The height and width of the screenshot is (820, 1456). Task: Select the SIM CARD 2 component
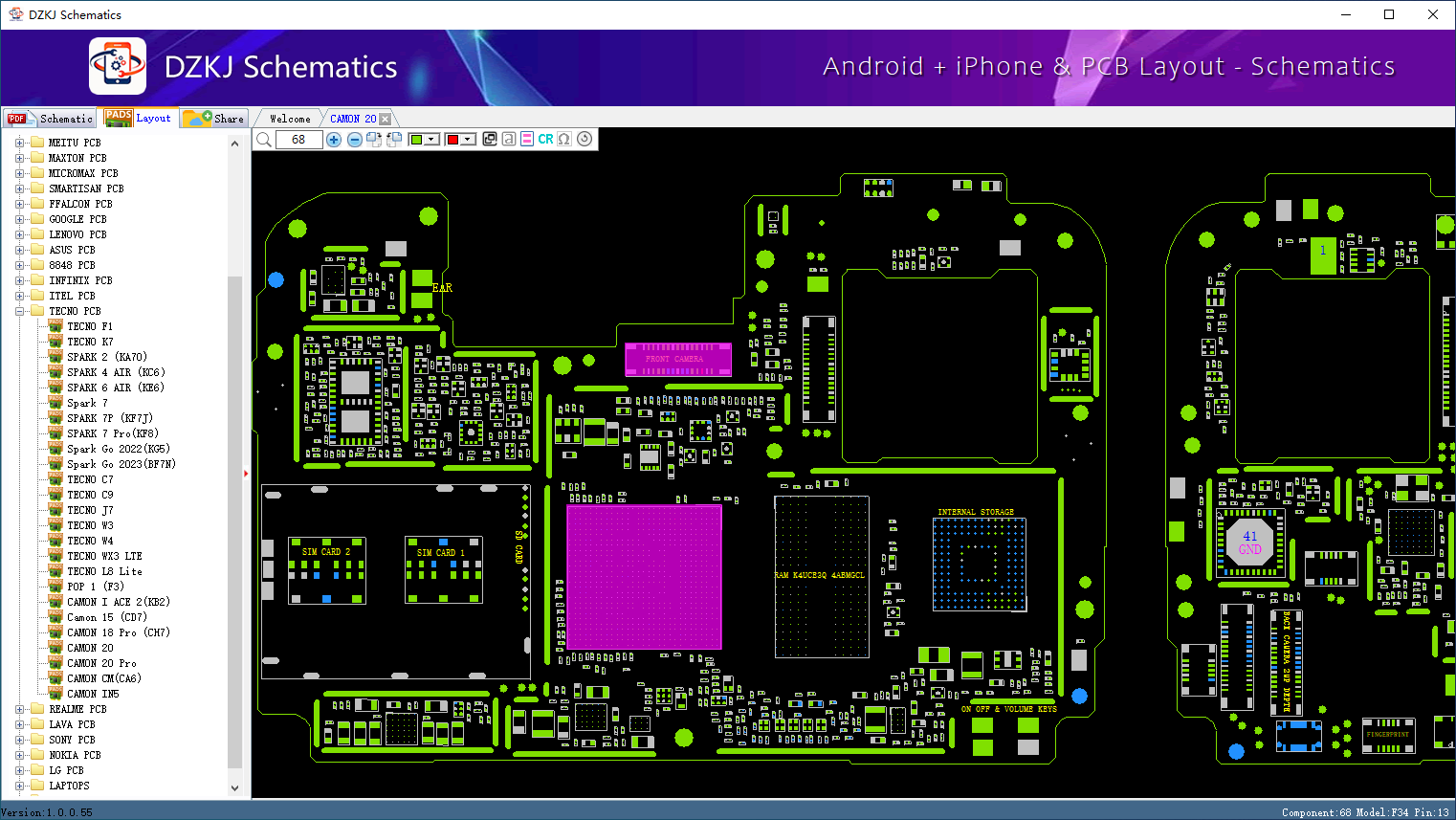[327, 570]
